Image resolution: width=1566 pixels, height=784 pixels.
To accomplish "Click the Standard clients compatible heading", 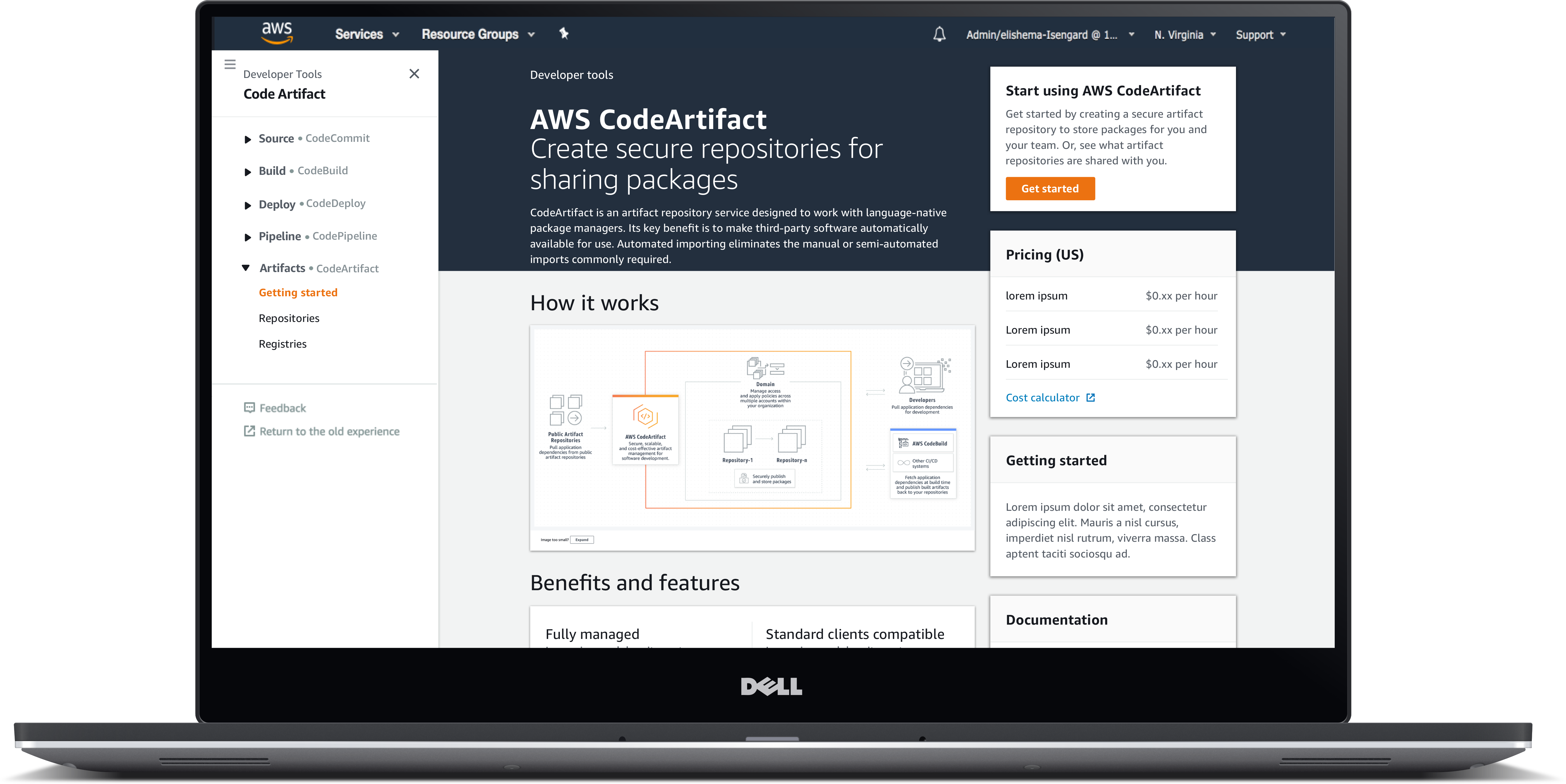I will tap(855, 634).
